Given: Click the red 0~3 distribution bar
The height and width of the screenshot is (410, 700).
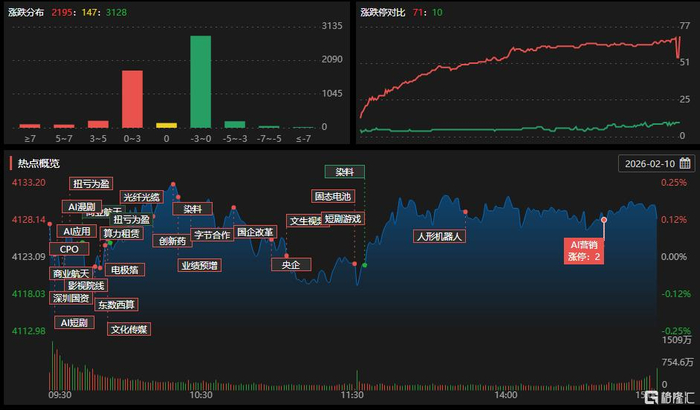Looking at the screenshot, I should point(133,99).
